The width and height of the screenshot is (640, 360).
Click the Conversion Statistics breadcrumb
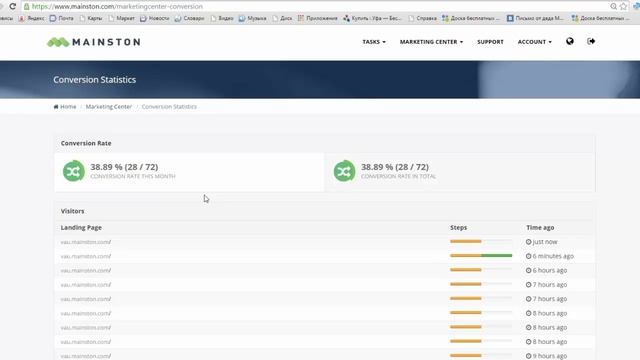coord(169,107)
